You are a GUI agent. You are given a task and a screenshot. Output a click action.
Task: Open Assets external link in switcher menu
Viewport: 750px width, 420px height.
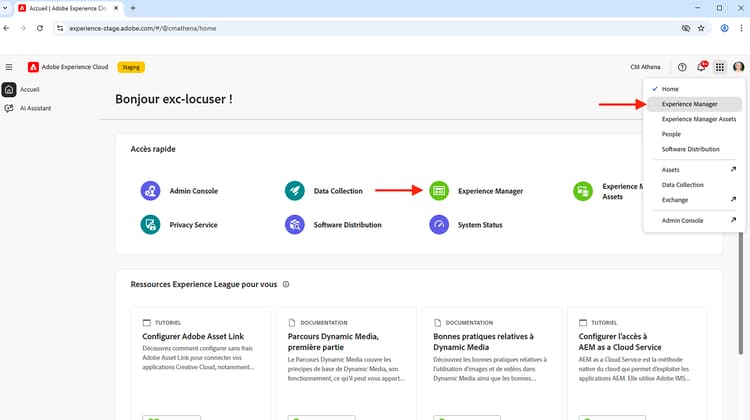tap(695, 170)
